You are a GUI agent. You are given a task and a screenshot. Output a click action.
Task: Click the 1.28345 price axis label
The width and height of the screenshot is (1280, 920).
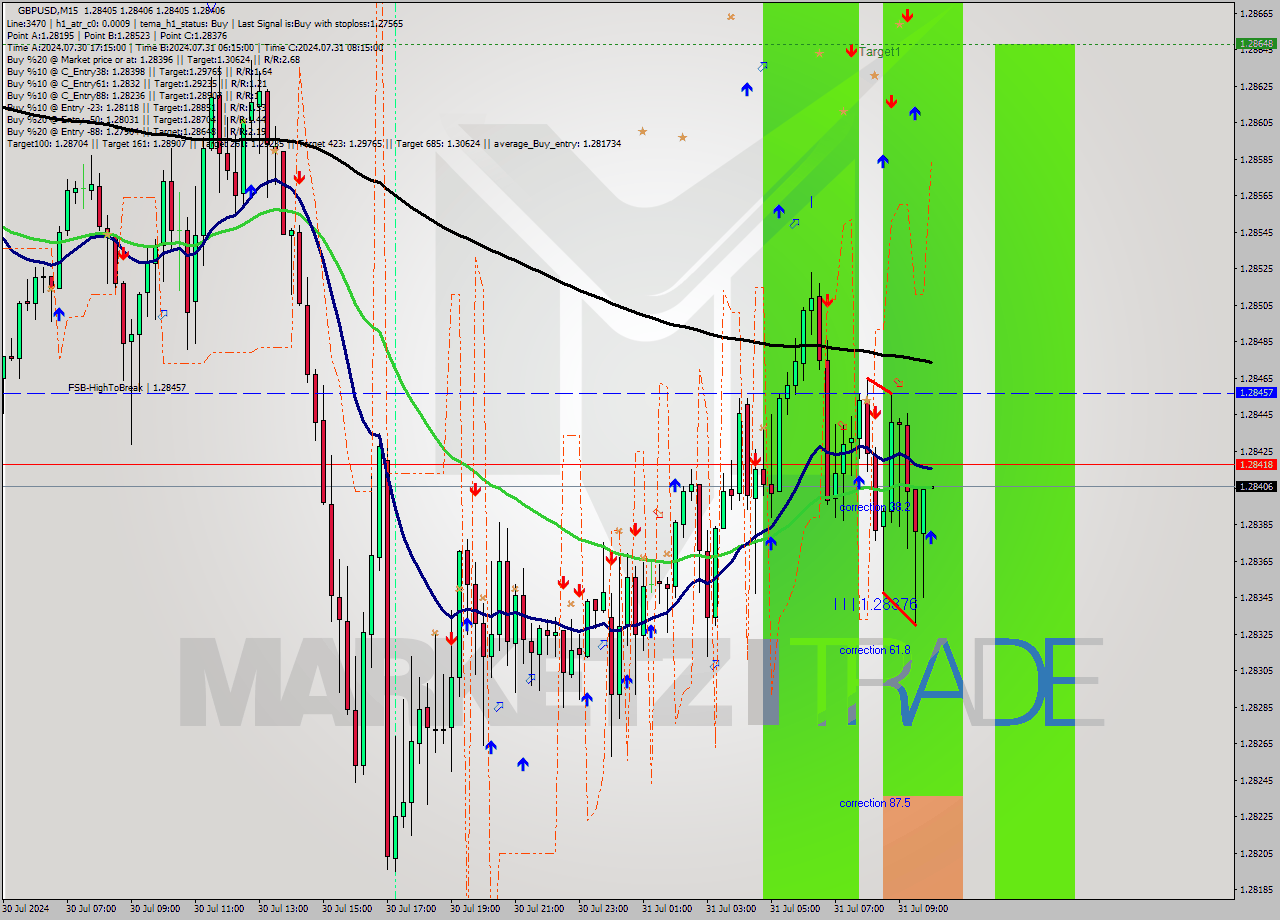(x=1256, y=597)
